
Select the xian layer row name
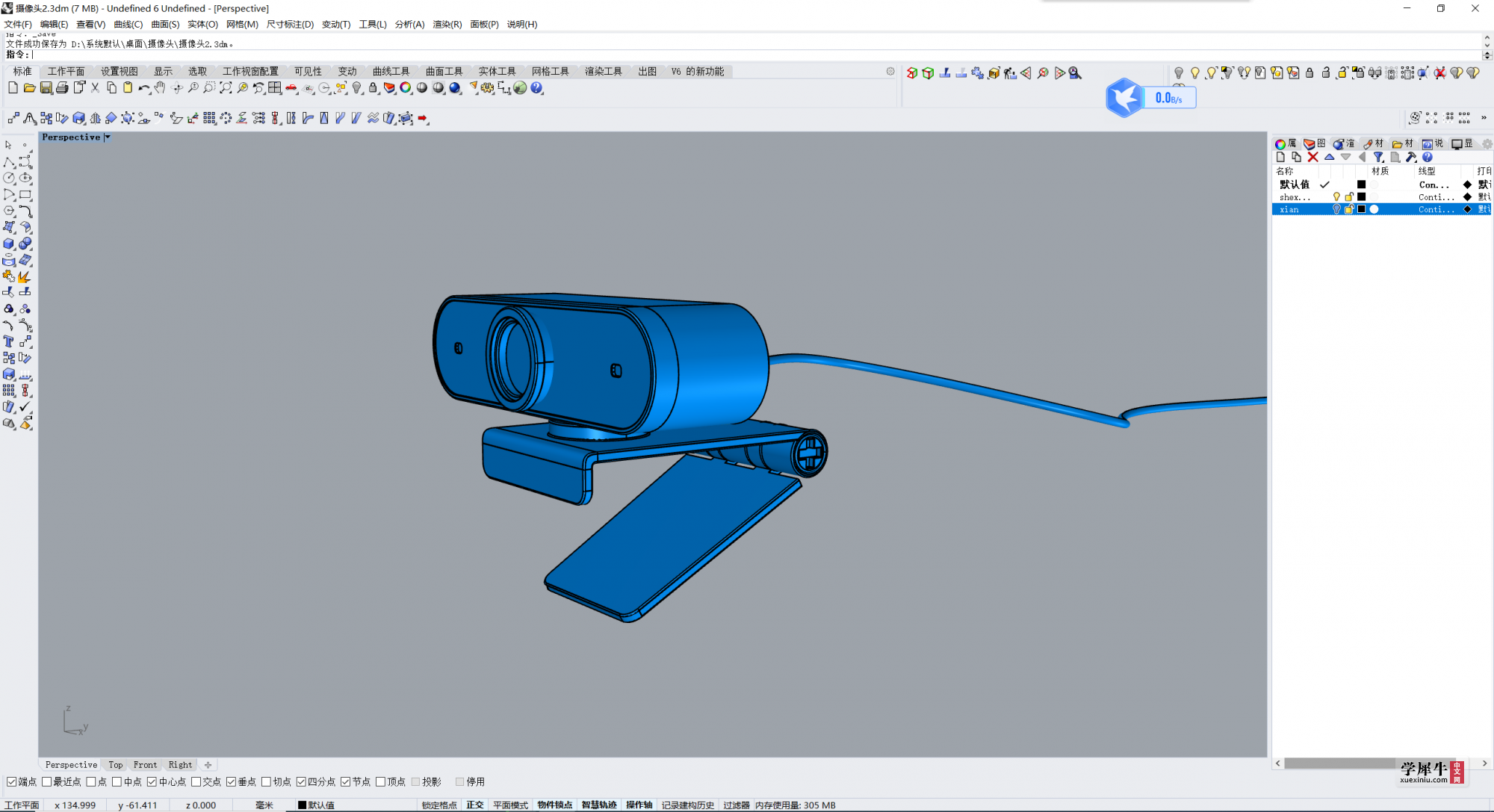[1289, 210]
